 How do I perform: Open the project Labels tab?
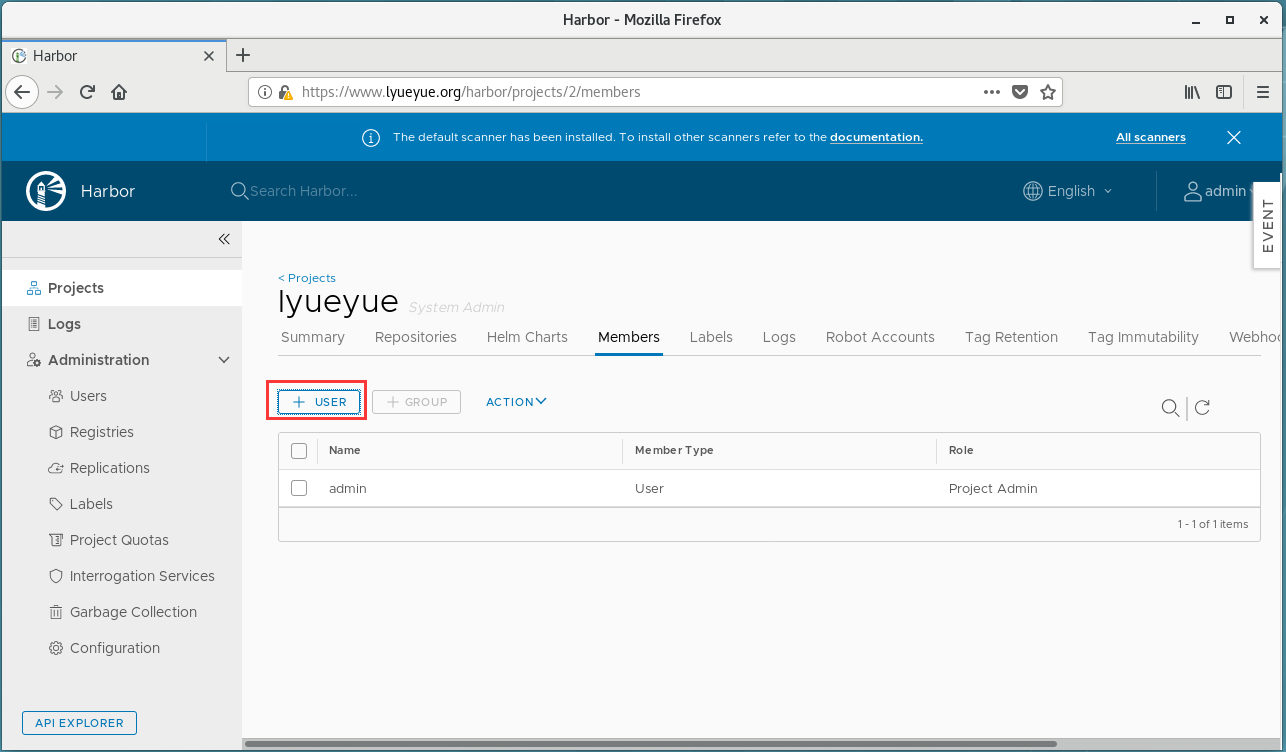pos(711,337)
